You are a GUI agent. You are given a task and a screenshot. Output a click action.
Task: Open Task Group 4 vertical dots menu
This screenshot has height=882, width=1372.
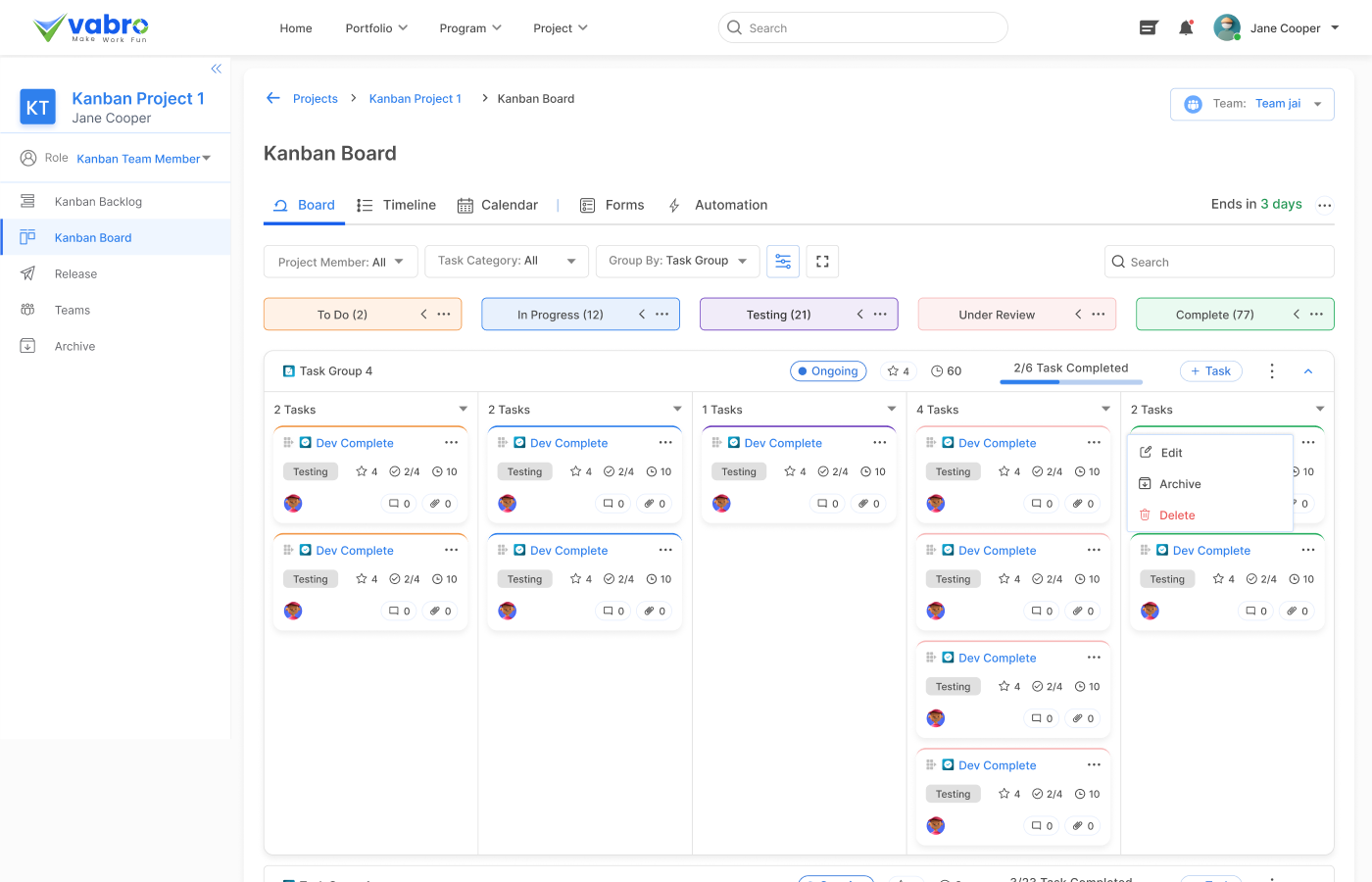[1272, 371]
